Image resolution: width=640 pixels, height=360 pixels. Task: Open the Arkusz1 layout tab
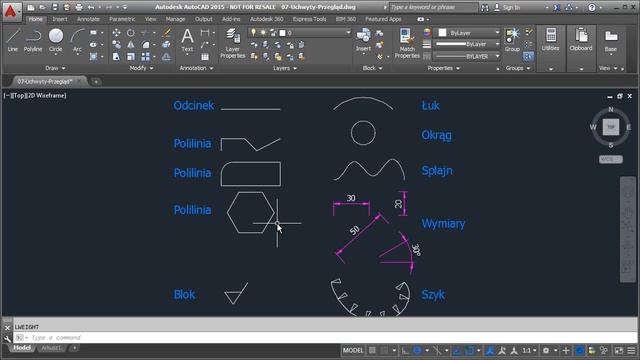[51, 348]
